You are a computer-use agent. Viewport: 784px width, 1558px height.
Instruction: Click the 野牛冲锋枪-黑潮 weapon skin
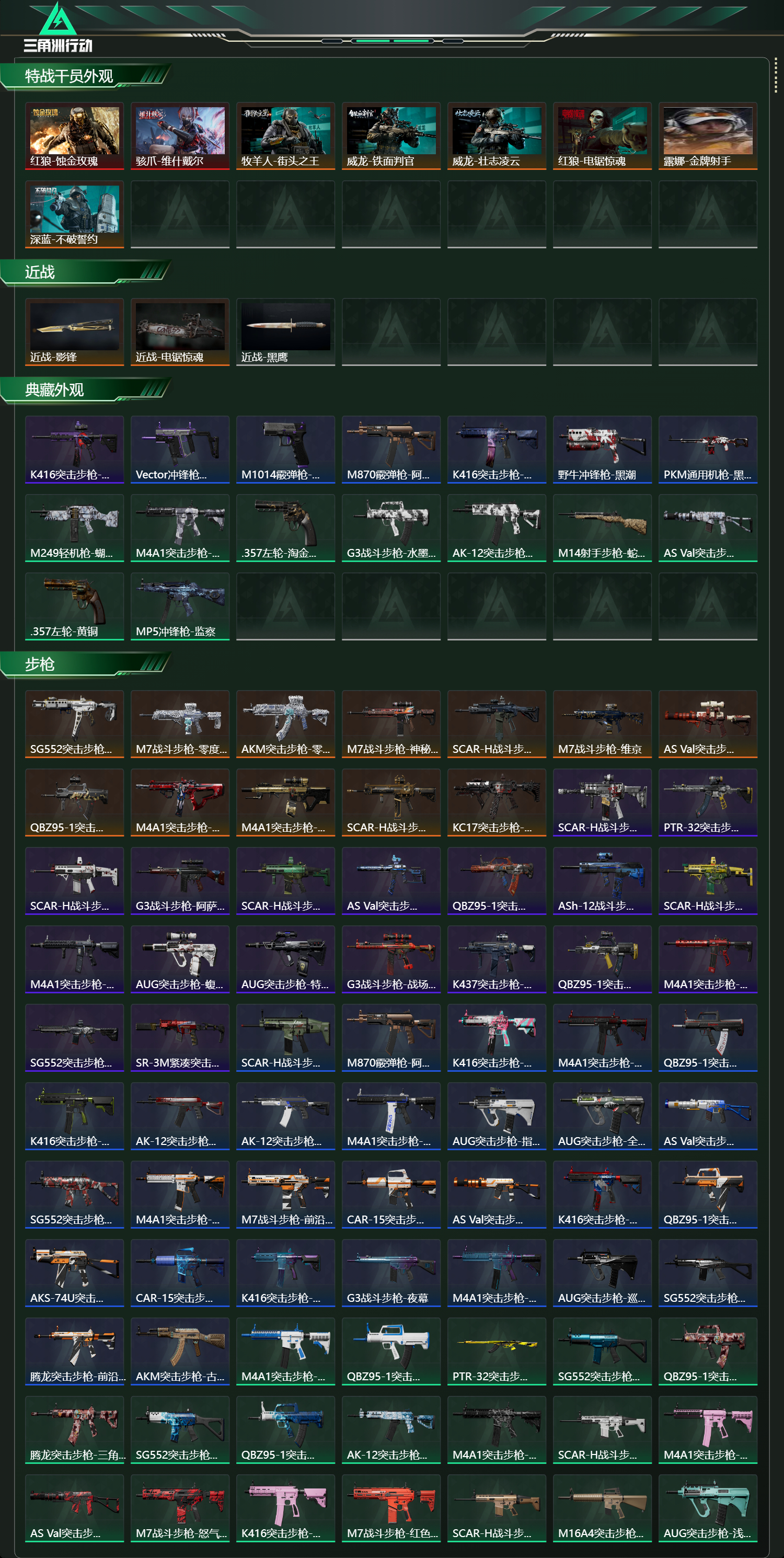click(602, 450)
